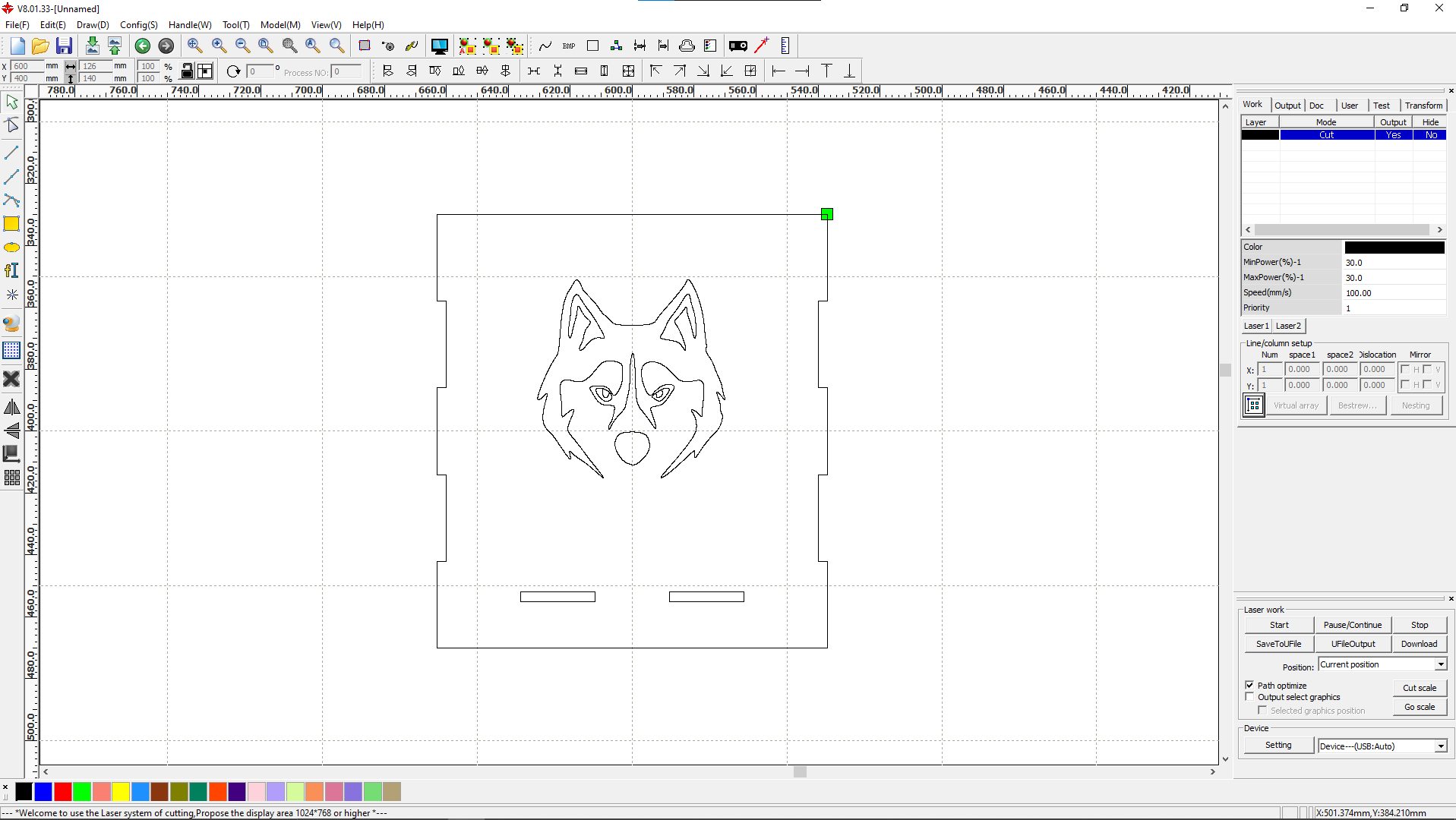Disable Path optimize checkbox
Screen dimensions: 1456x820
[1249, 685]
